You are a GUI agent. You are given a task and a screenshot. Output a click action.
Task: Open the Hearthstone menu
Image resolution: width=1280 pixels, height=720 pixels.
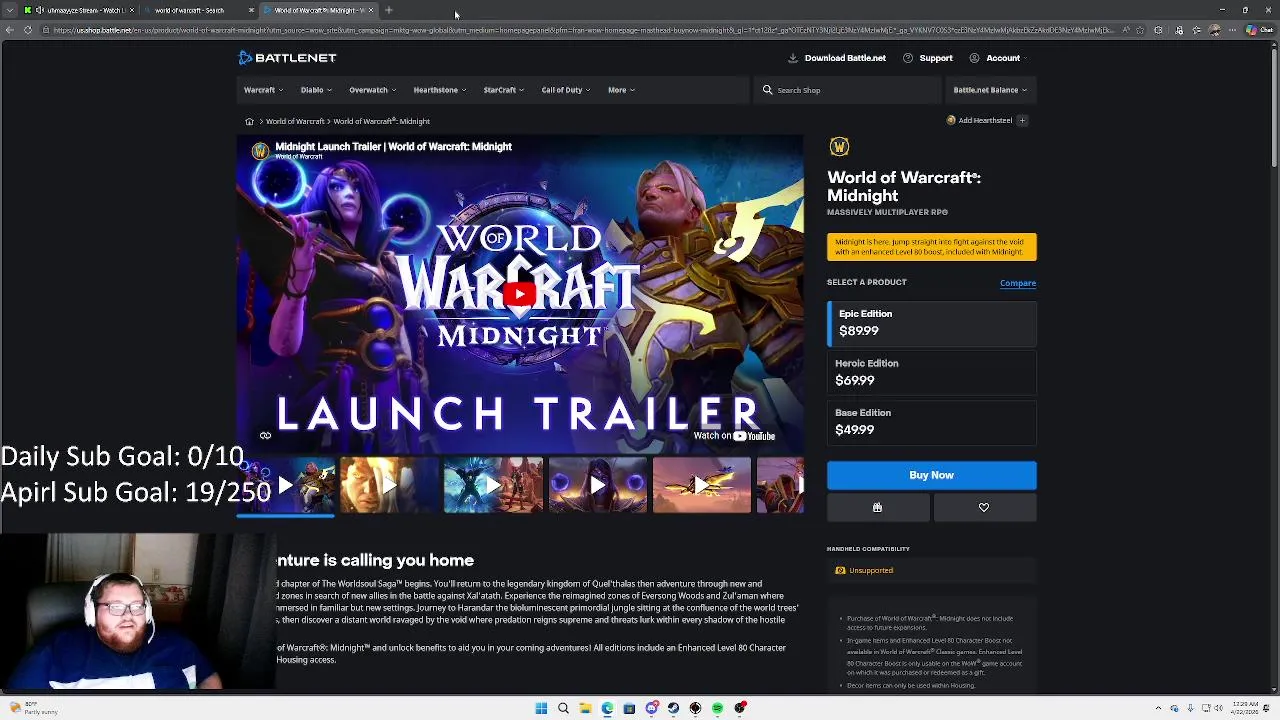click(x=440, y=90)
